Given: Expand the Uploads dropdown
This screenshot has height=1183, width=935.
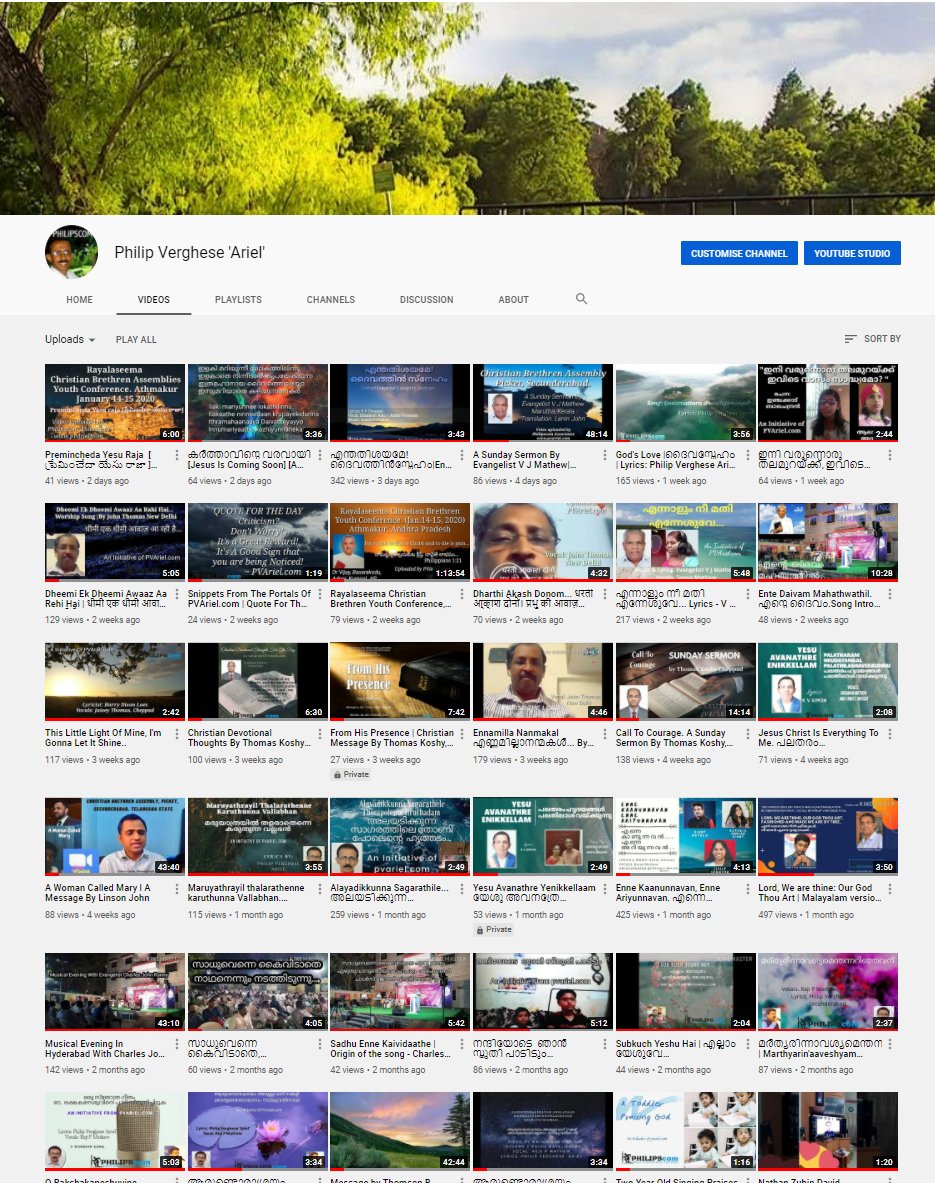Looking at the screenshot, I should pos(70,339).
